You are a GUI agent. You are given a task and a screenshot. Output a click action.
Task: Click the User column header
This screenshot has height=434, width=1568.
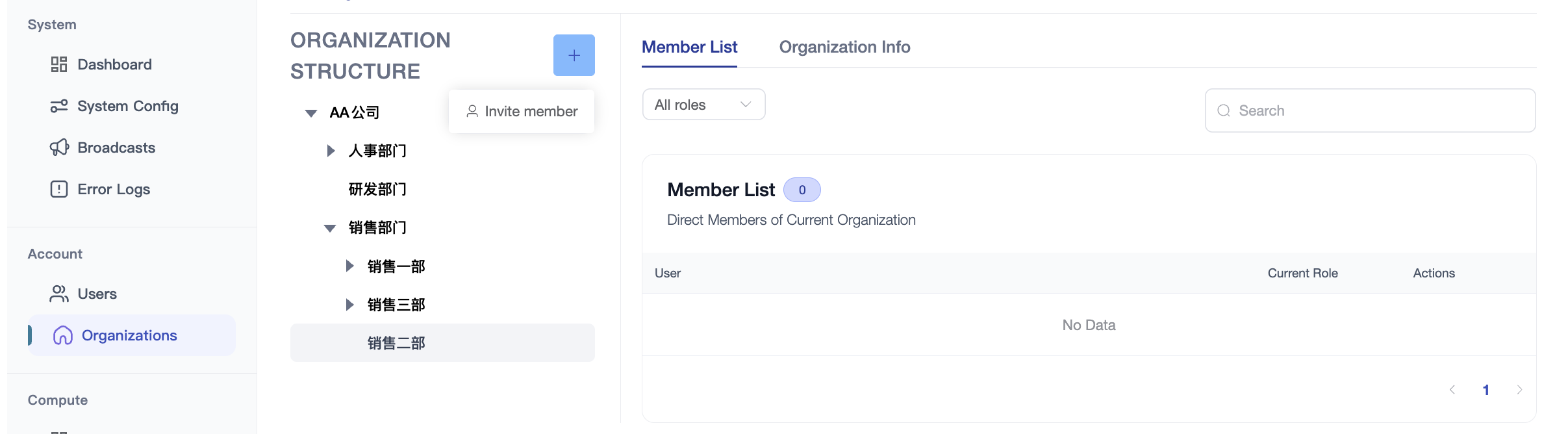[668, 274]
